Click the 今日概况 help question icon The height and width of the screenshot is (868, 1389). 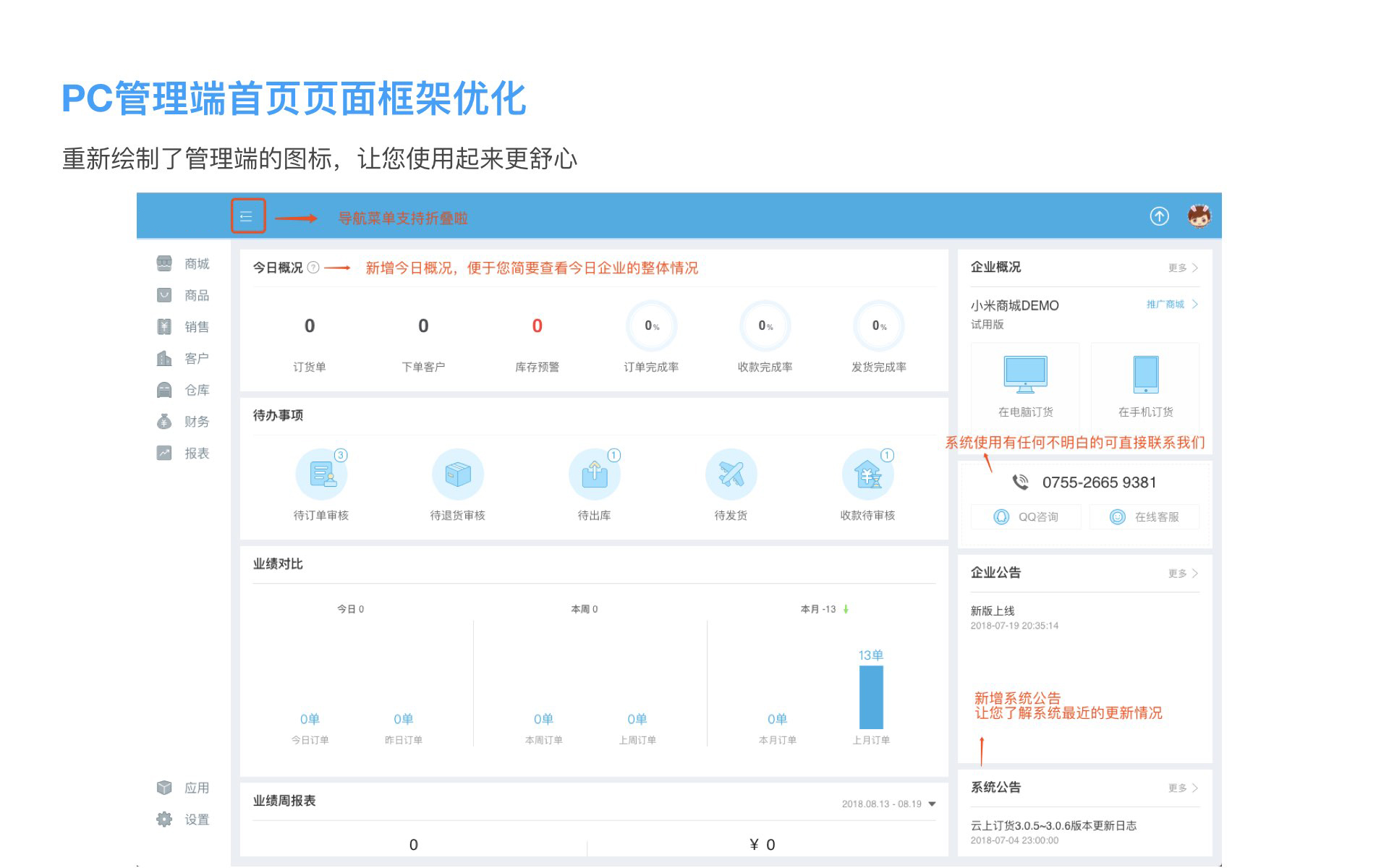(x=313, y=268)
